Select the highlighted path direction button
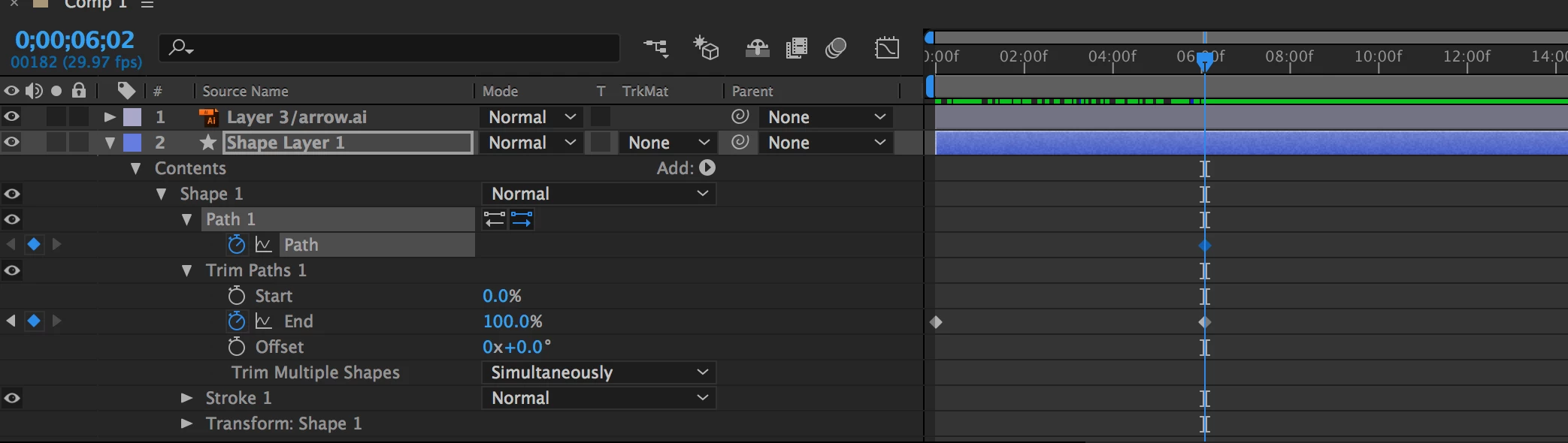The image size is (1568, 443). pyautogui.click(x=522, y=219)
